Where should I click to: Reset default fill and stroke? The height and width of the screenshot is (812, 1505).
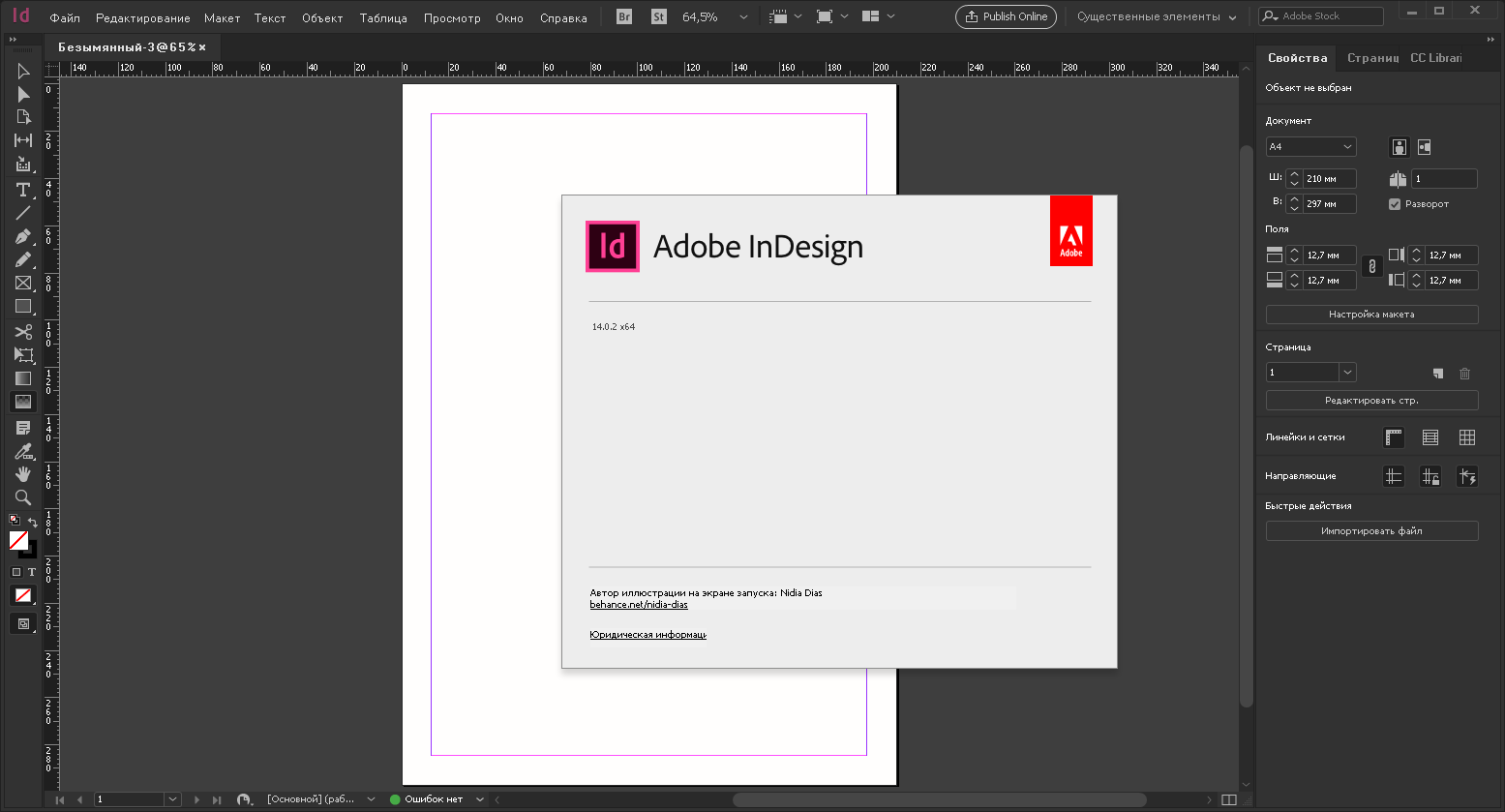click(x=14, y=520)
